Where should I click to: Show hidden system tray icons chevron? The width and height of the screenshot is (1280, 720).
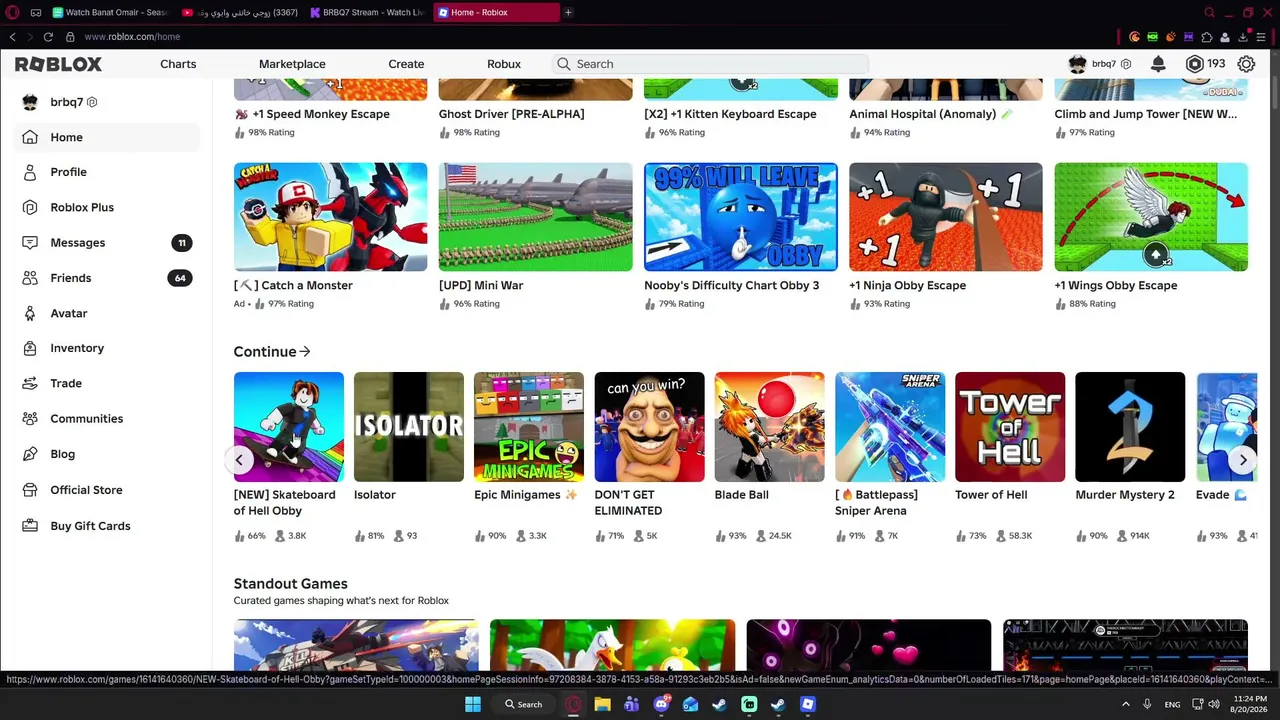pyautogui.click(x=1125, y=704)
